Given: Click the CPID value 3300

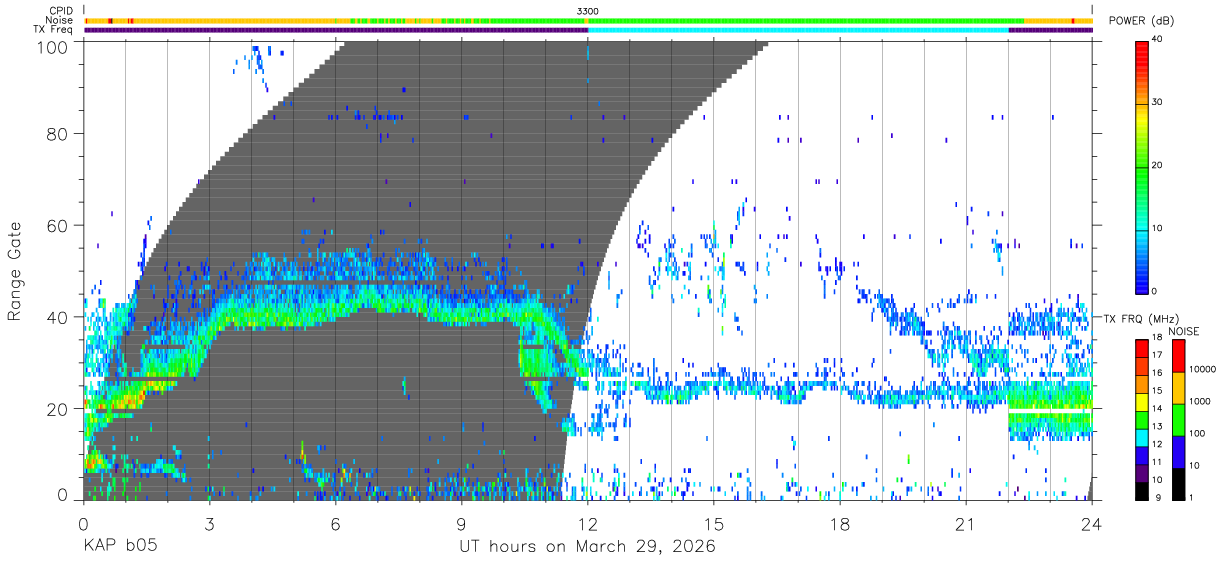Looking at the screenshot, I should (x=588, y=10).
